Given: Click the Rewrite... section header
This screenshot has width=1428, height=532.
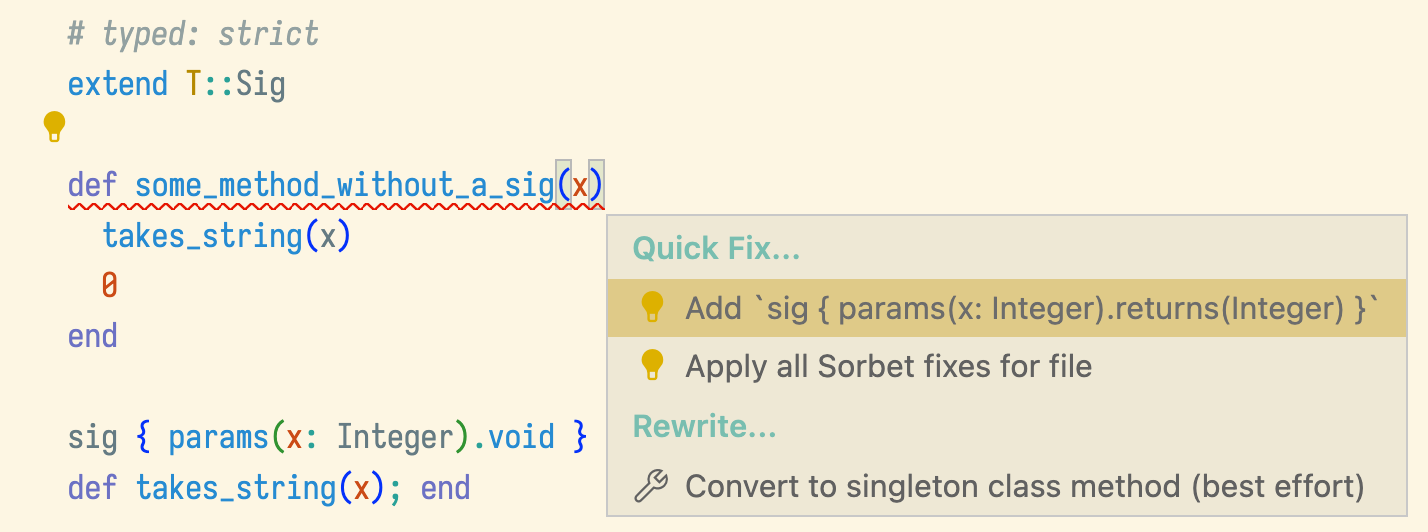Looking at the screenshot, I should (x=704, y=427).
